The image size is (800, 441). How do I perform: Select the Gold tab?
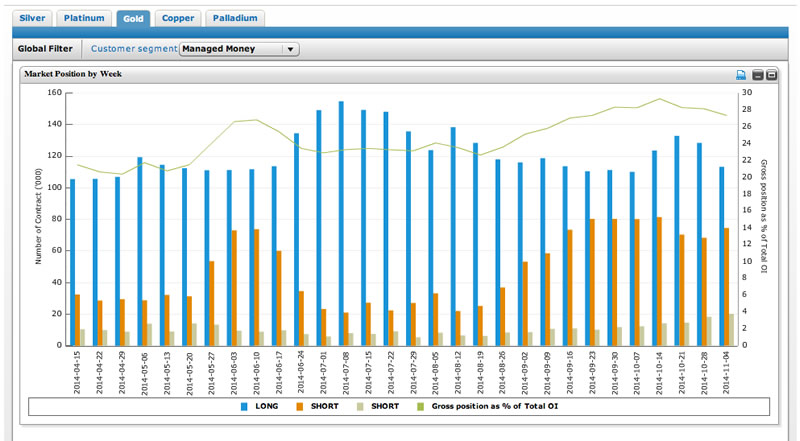133,18
